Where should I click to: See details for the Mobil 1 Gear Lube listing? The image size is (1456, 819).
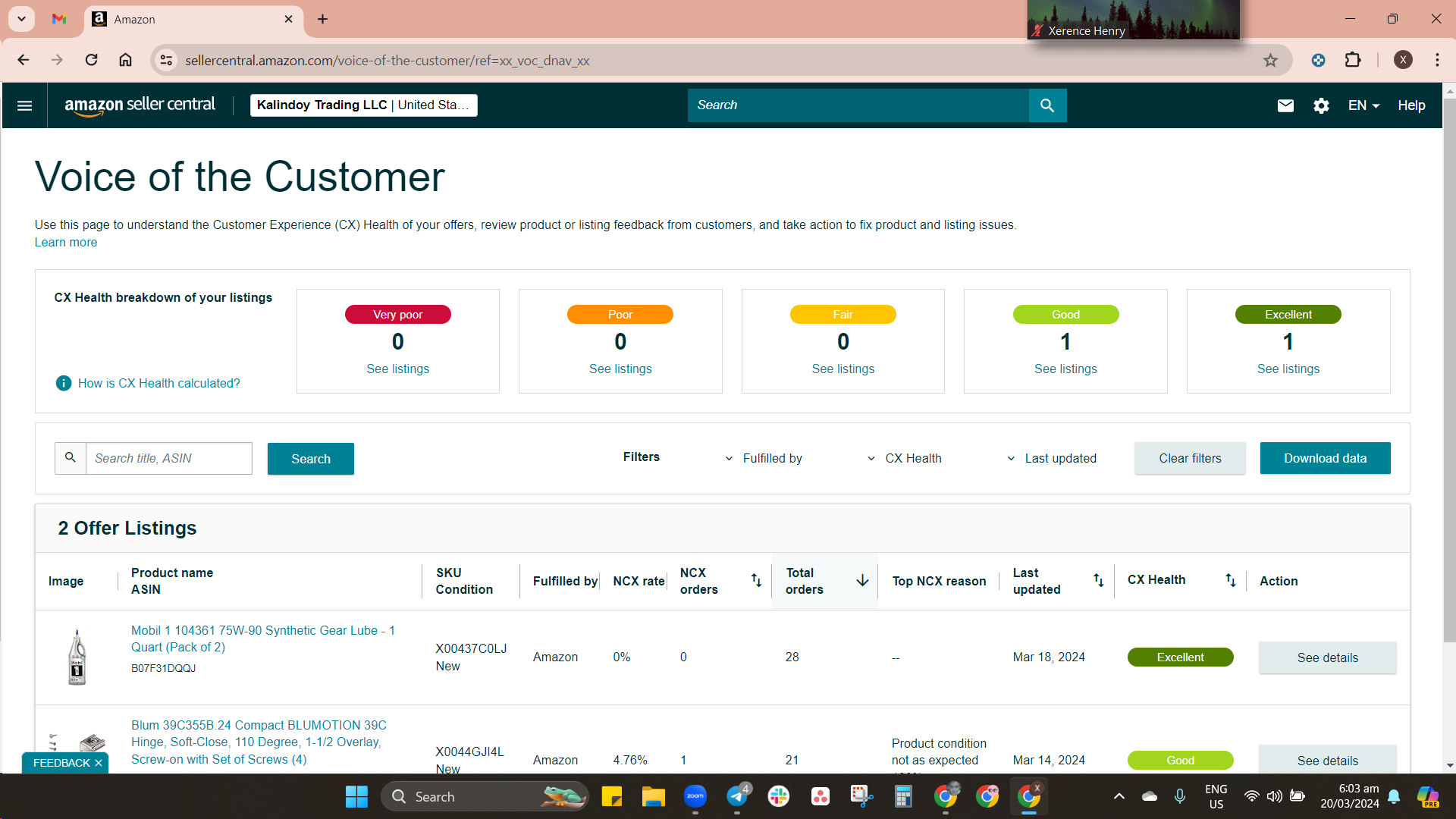click(1327, 657)
